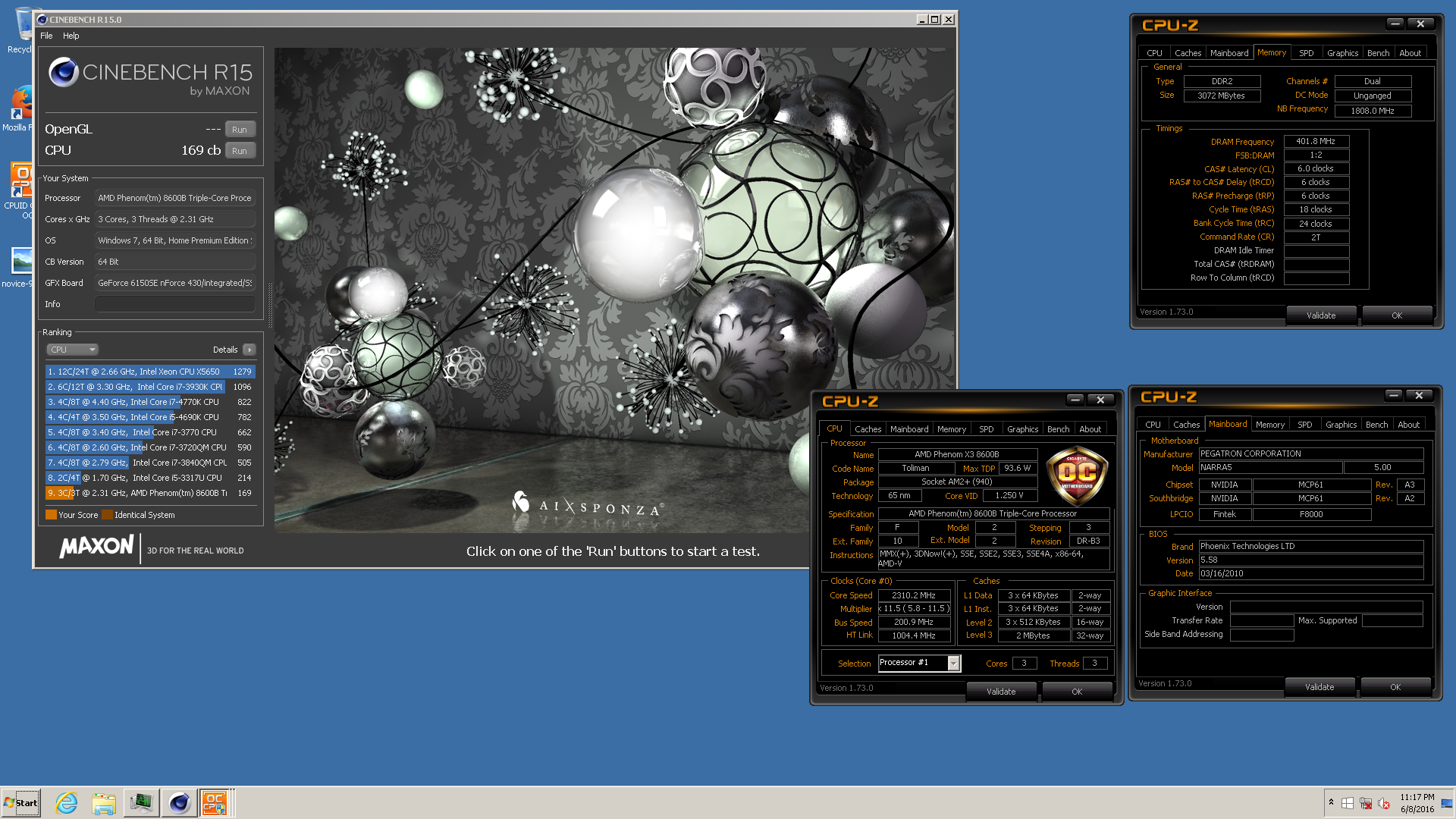This screenshot has height=819, width=1456.
Task: Click the MAXON logo at bottom
Action: pos(97,547)
